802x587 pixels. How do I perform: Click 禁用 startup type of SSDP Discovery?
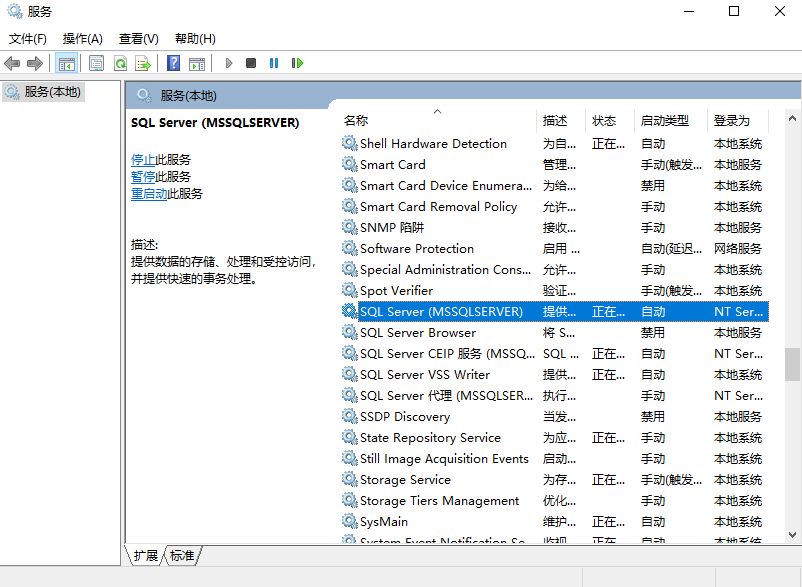pos(653,417)
